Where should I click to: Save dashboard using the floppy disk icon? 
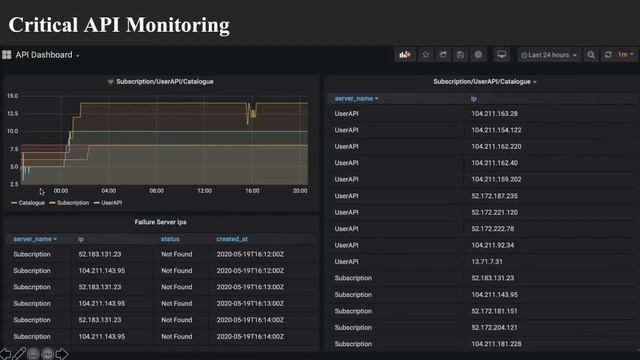click(460, 55)
